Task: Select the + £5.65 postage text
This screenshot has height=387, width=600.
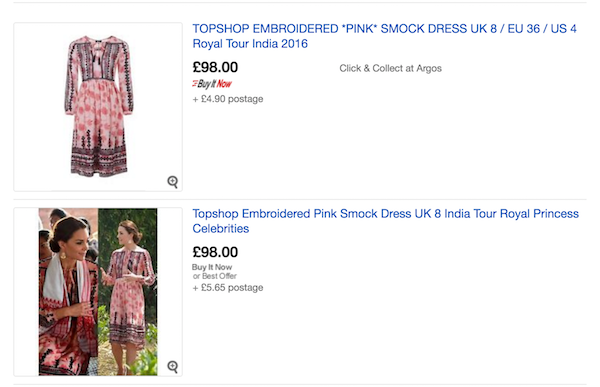Action: tap(228, 287)
